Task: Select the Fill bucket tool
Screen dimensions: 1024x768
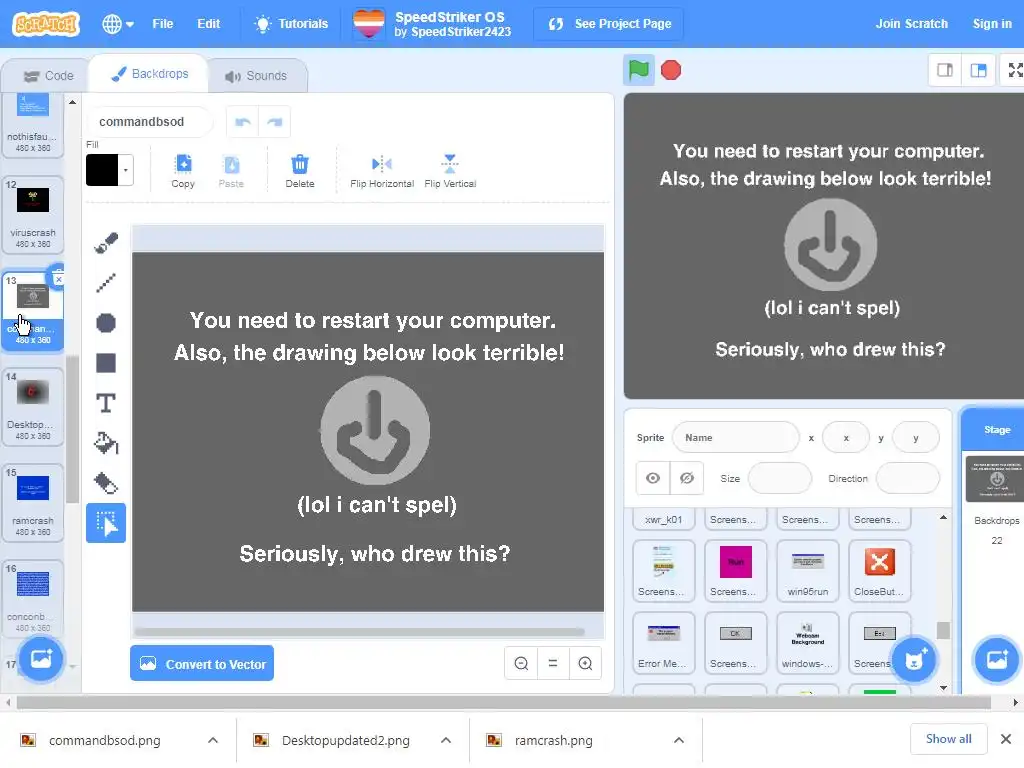Action: click(x=106, y=443)
